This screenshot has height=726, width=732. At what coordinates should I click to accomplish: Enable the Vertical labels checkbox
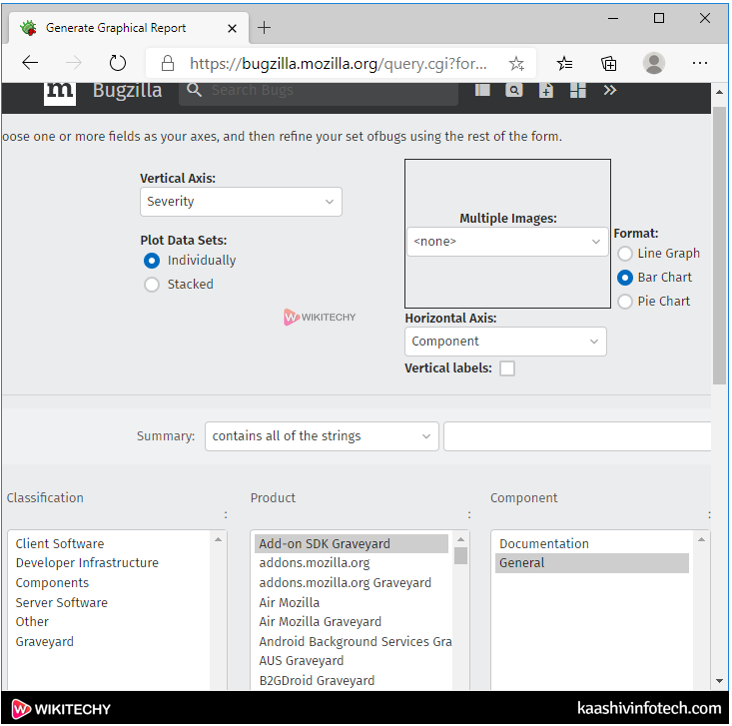[x=507, y=368]
